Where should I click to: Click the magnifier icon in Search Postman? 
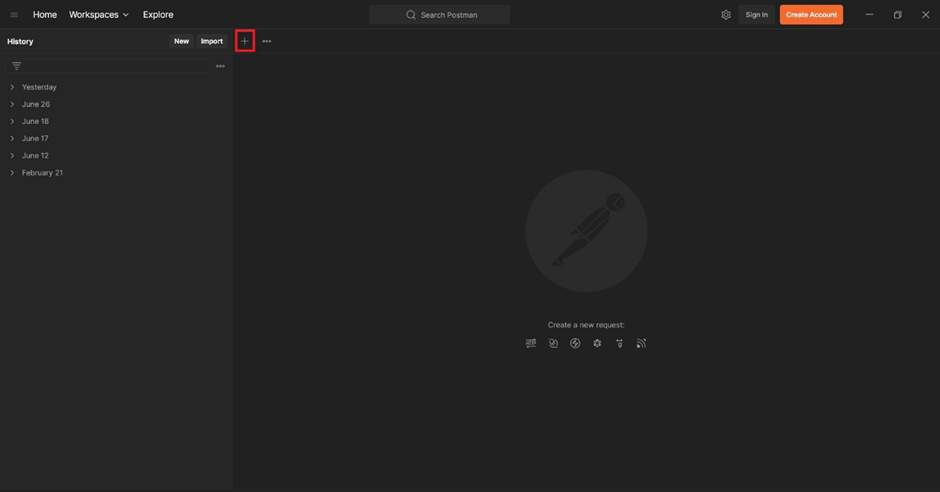tap(411, 15)
